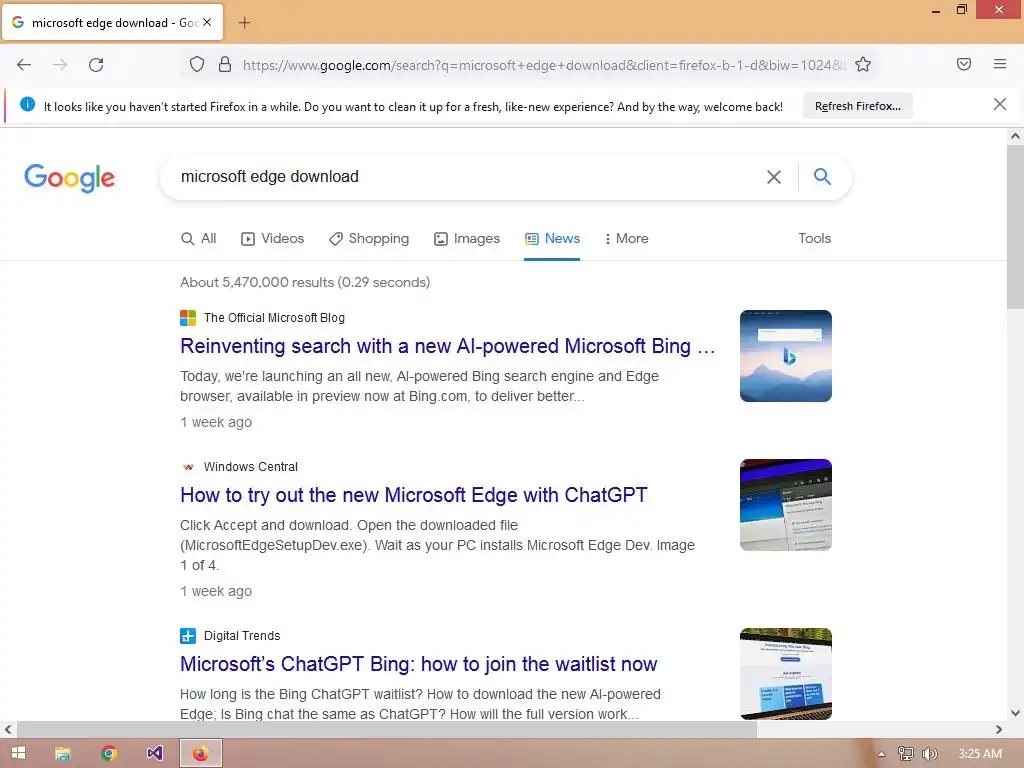Click the Digital Trends source name
The image size is (1024, 768).
click(242, 636)
